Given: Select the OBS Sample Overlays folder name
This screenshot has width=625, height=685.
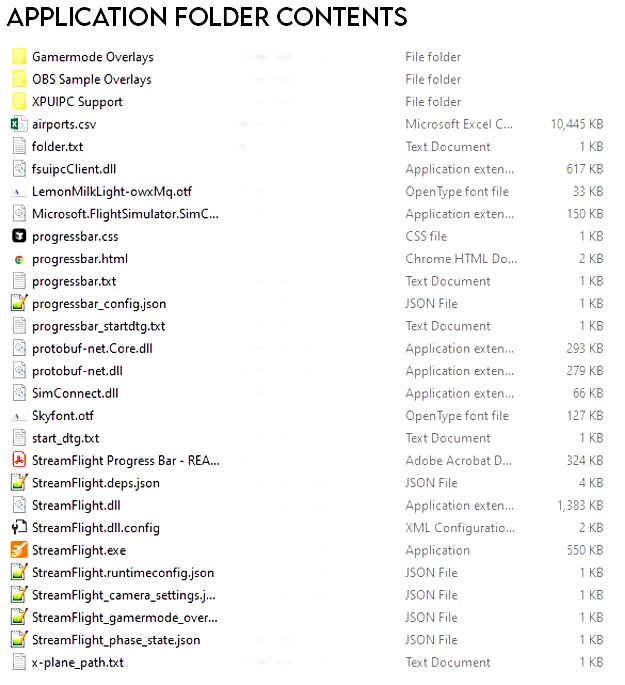Looking at the screenshot, I should [x=92, y=80].
